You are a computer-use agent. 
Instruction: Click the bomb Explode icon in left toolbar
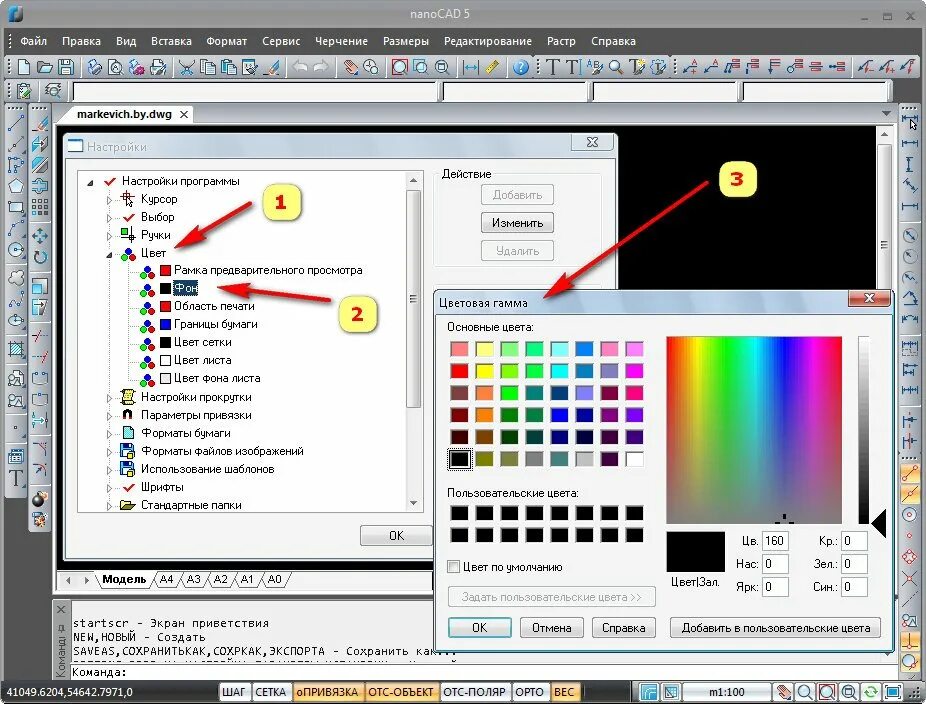(39, 499)
